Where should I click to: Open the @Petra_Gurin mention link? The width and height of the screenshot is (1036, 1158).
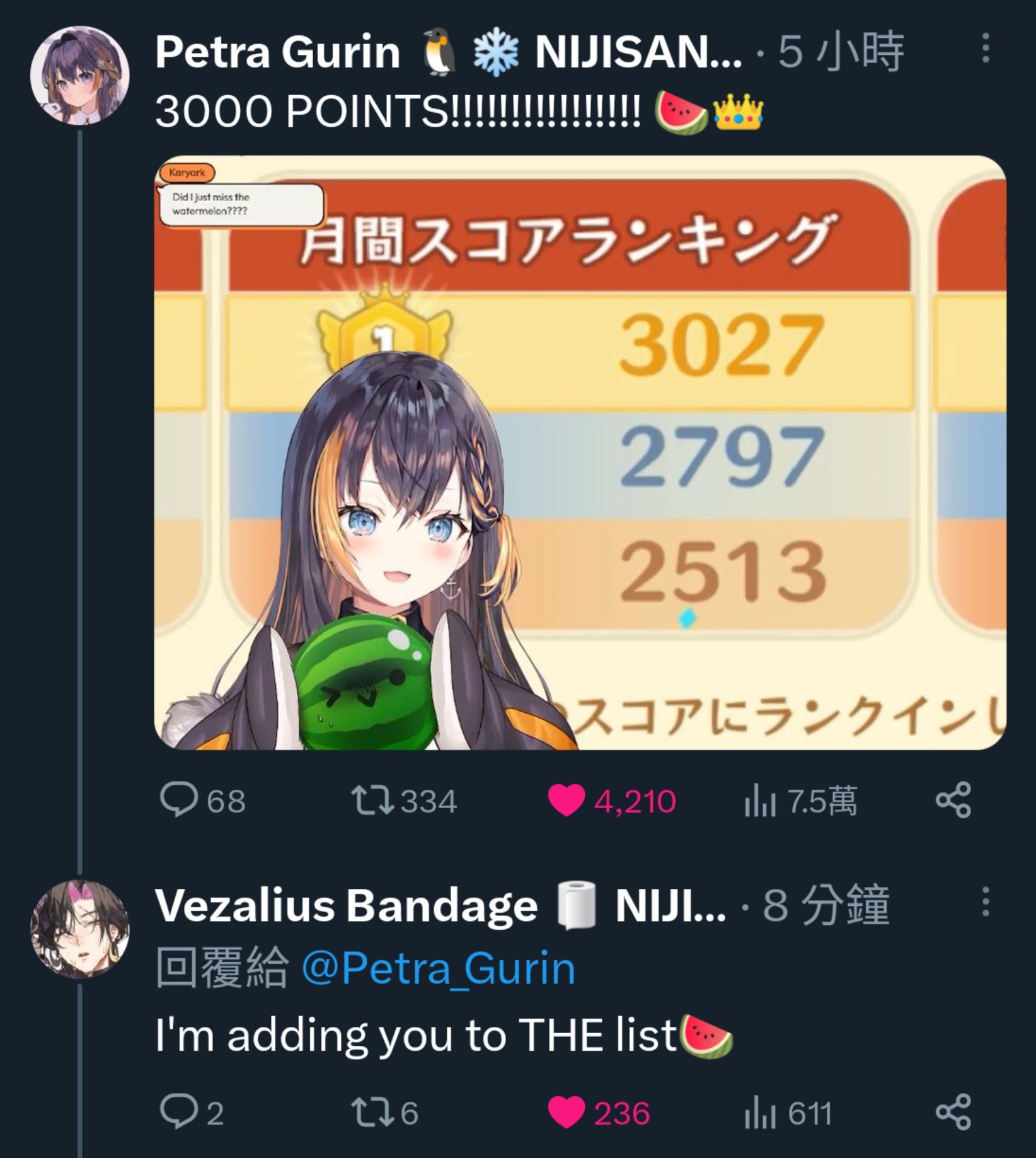point(439,968)
